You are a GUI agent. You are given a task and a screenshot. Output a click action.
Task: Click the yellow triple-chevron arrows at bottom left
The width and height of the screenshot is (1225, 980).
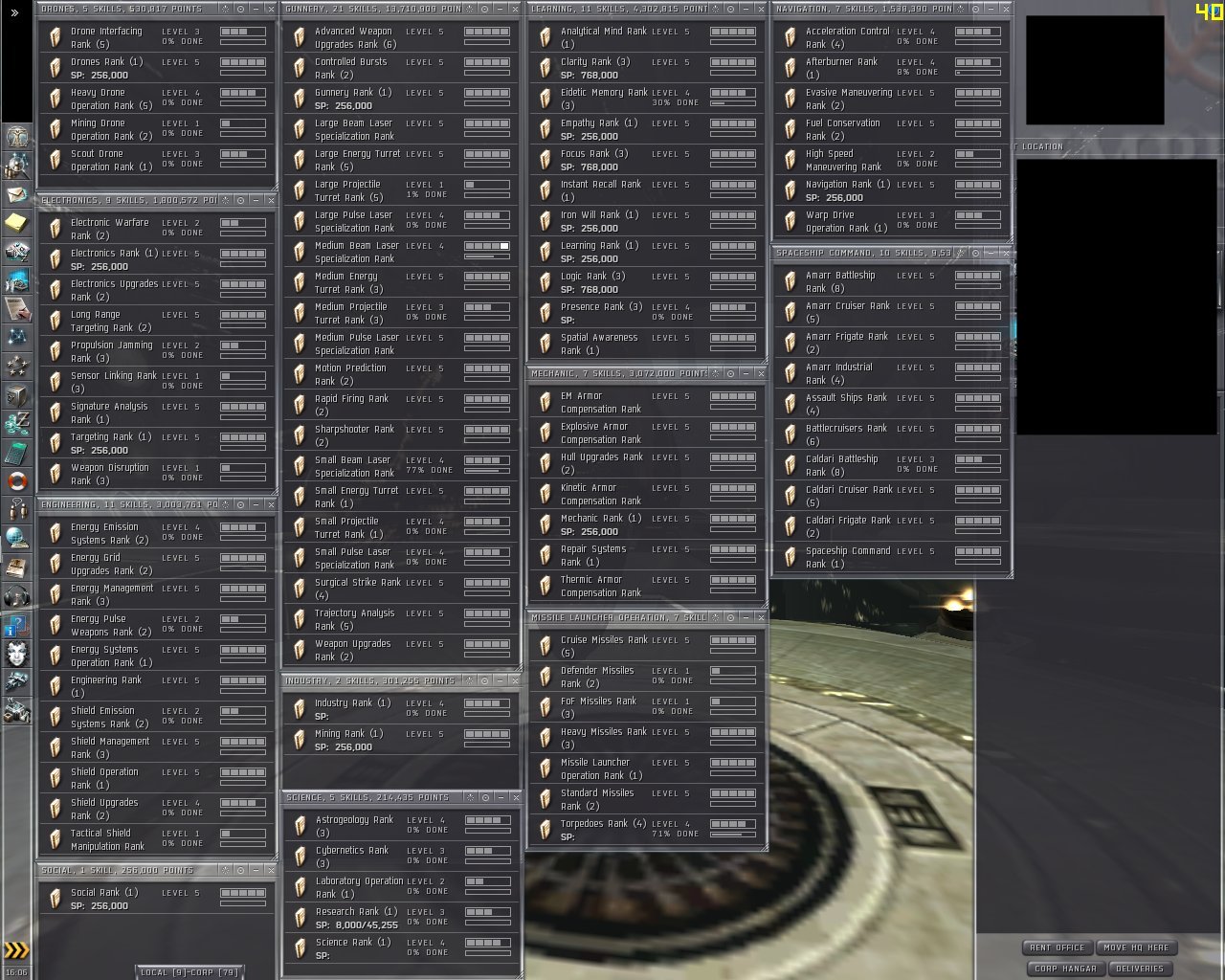tap(16, 950)
